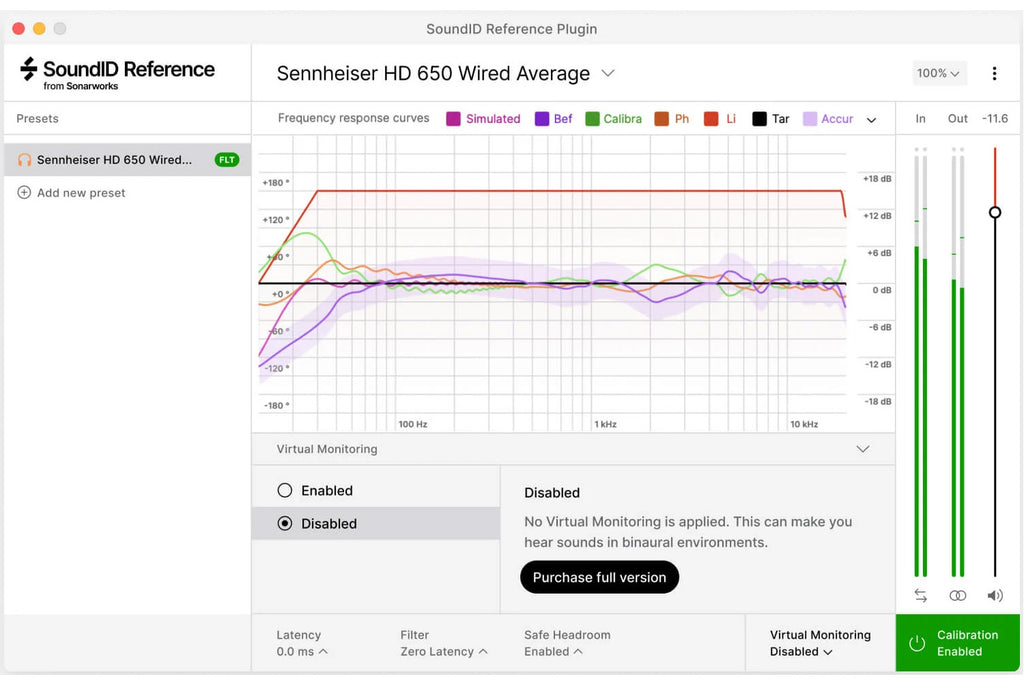Open the 100% zoom dropdown
Image resolution: width=1024 pixels, height=683 pixels.
click(938, 73)
